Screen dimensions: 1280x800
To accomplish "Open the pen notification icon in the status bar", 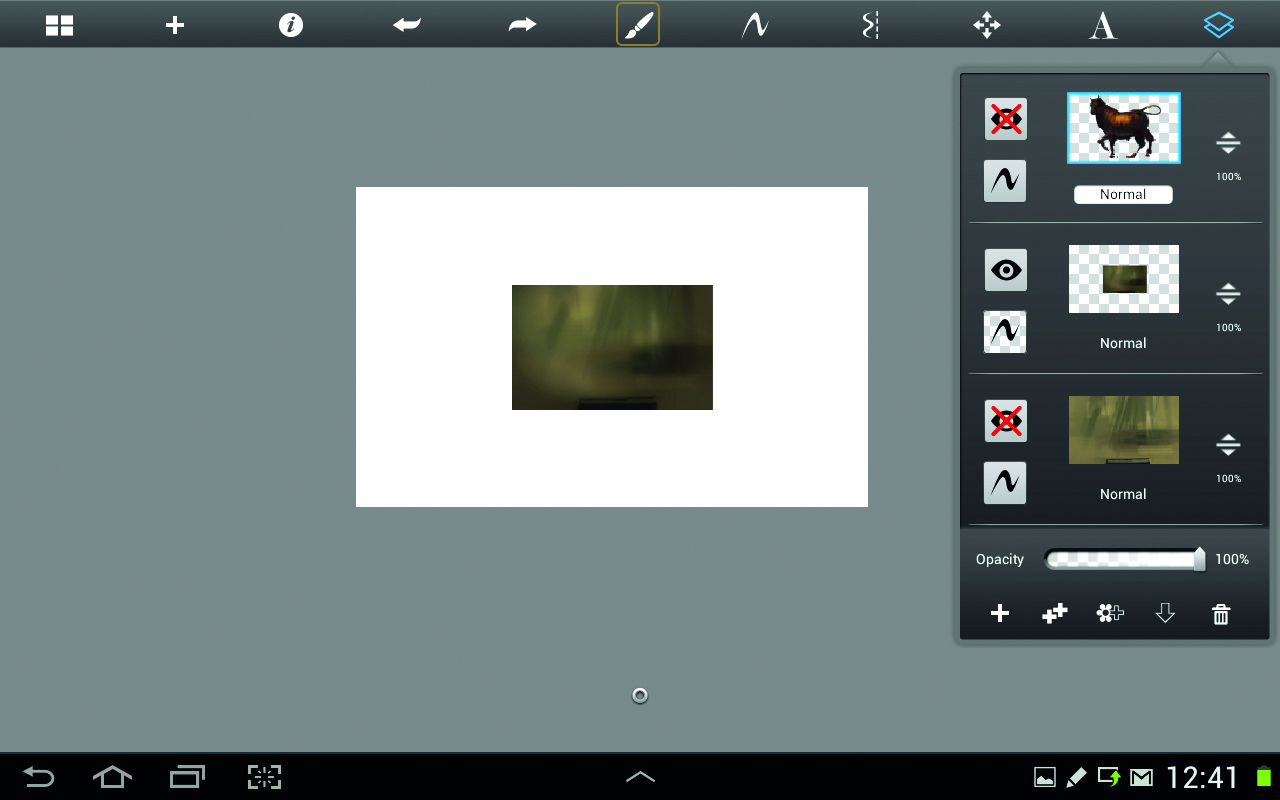I will [x=1076, y=777].
